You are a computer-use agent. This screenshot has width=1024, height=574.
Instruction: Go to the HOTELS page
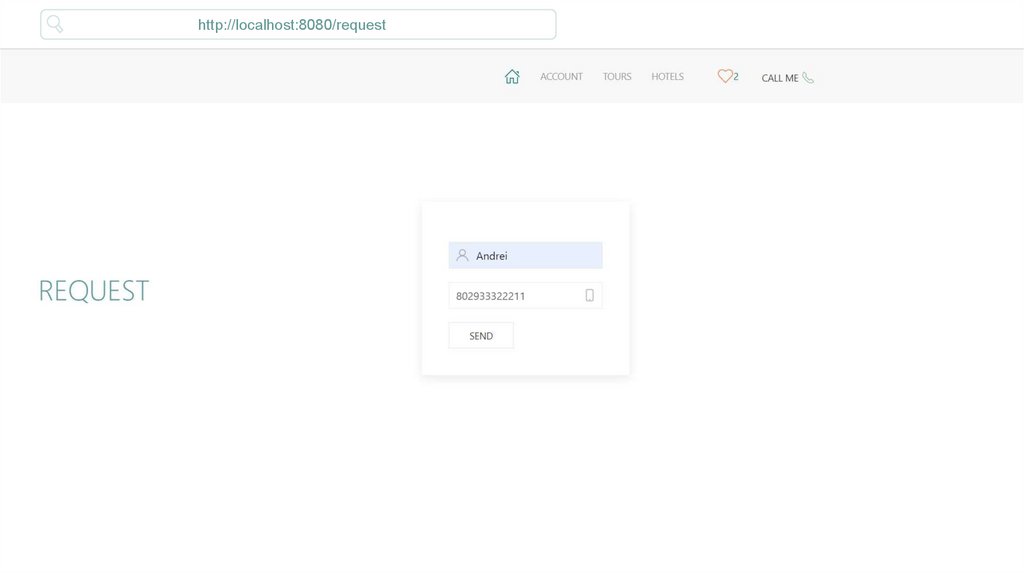[x=667, y=76]
